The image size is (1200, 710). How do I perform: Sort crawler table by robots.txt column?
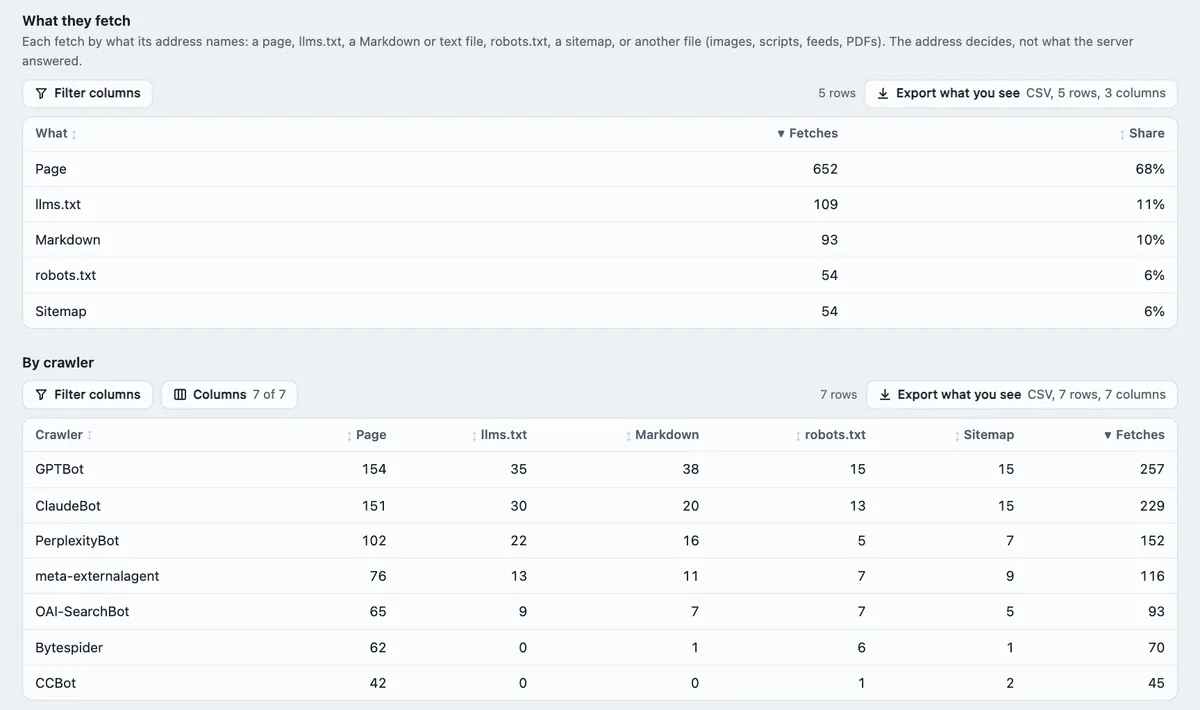[x=830, y=435]
